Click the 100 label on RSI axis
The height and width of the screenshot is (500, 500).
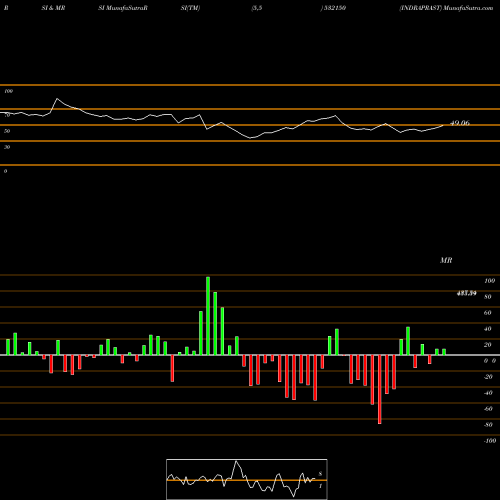click(x=8, y=91)
